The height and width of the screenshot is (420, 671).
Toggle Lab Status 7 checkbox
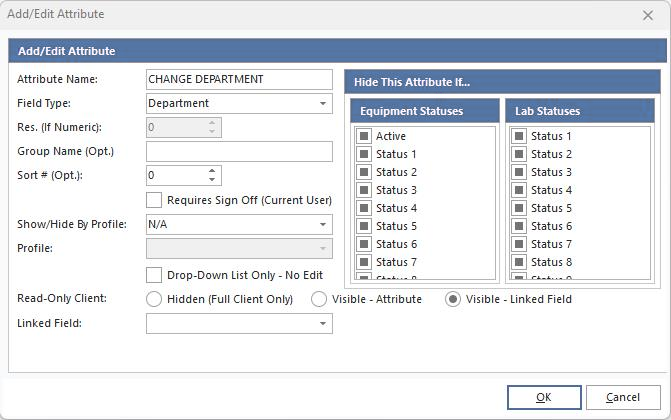click(519, 244)
